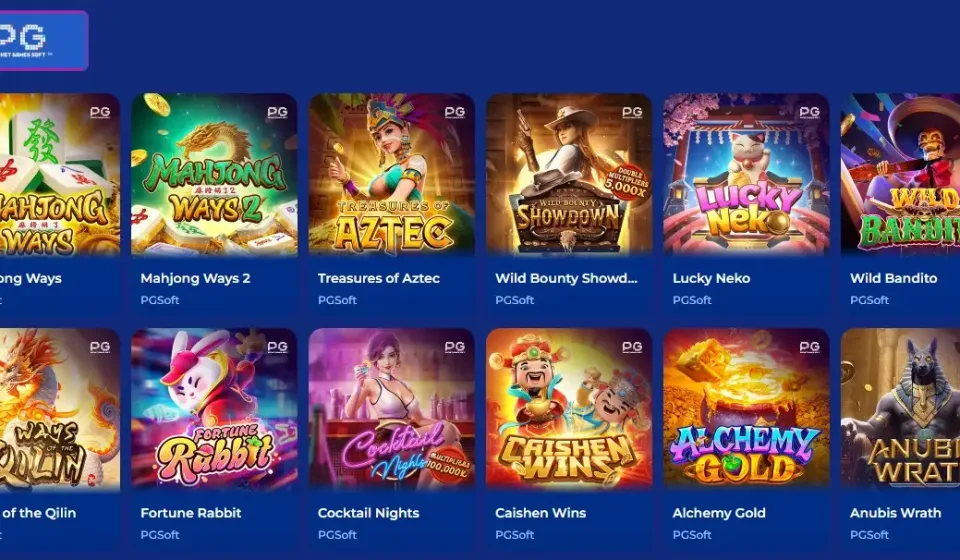Launch the Wild Bounty Showdown game image
Image resolution: width=960 pixels, height=560 pixels.
point(569,175)
